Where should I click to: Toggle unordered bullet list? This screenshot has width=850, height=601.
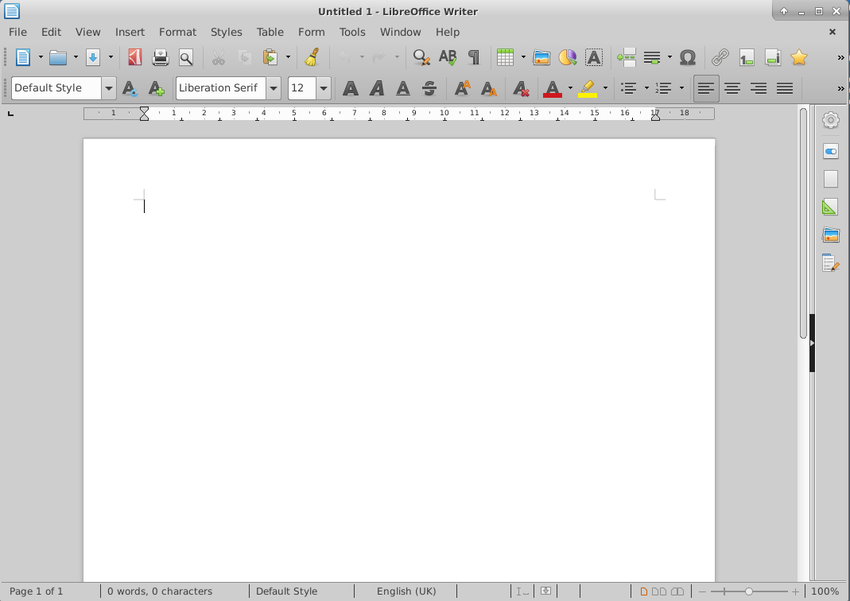628,88
